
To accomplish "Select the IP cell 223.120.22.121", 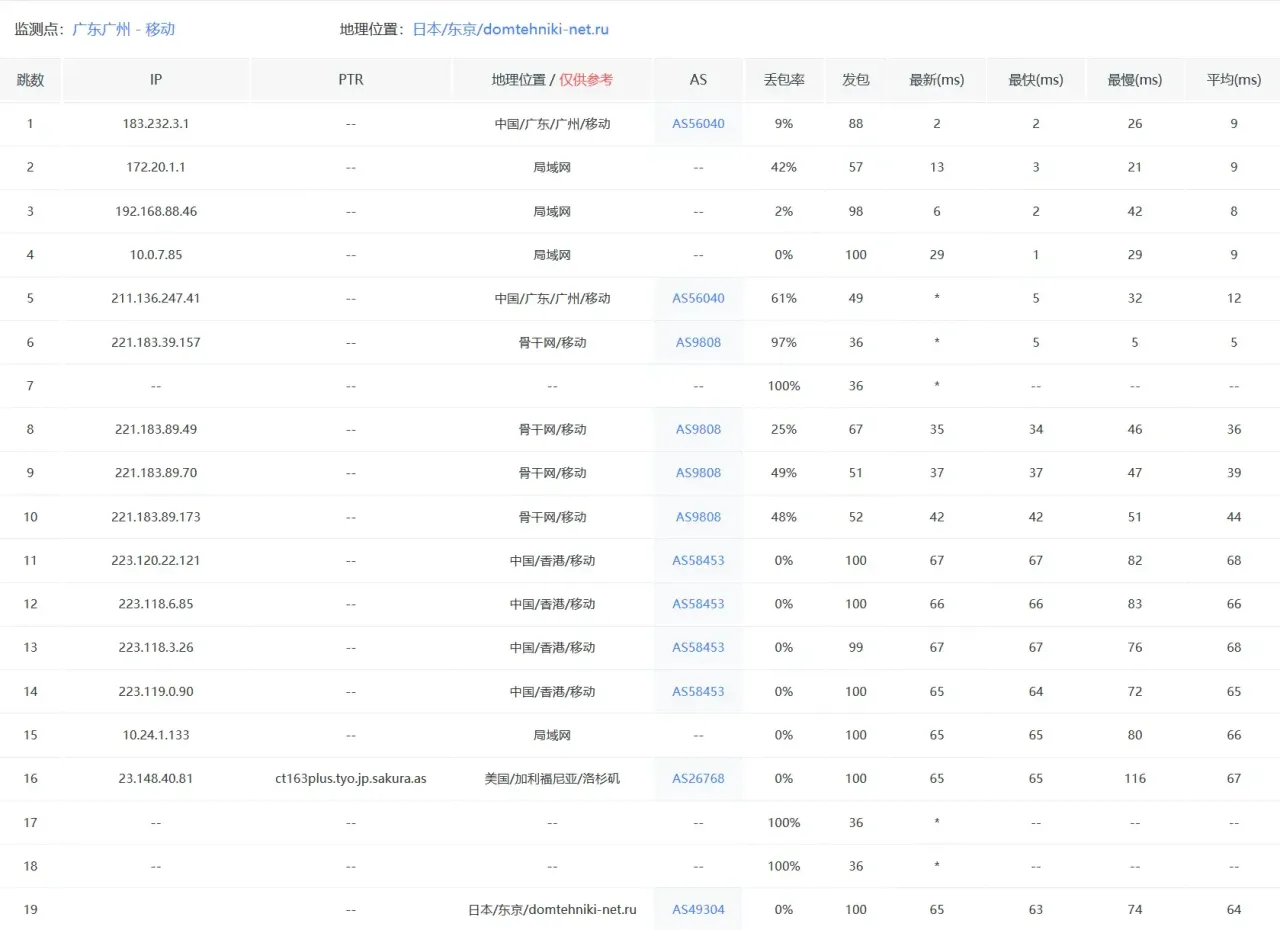I will pyautogui.click(x=156, y=560).
